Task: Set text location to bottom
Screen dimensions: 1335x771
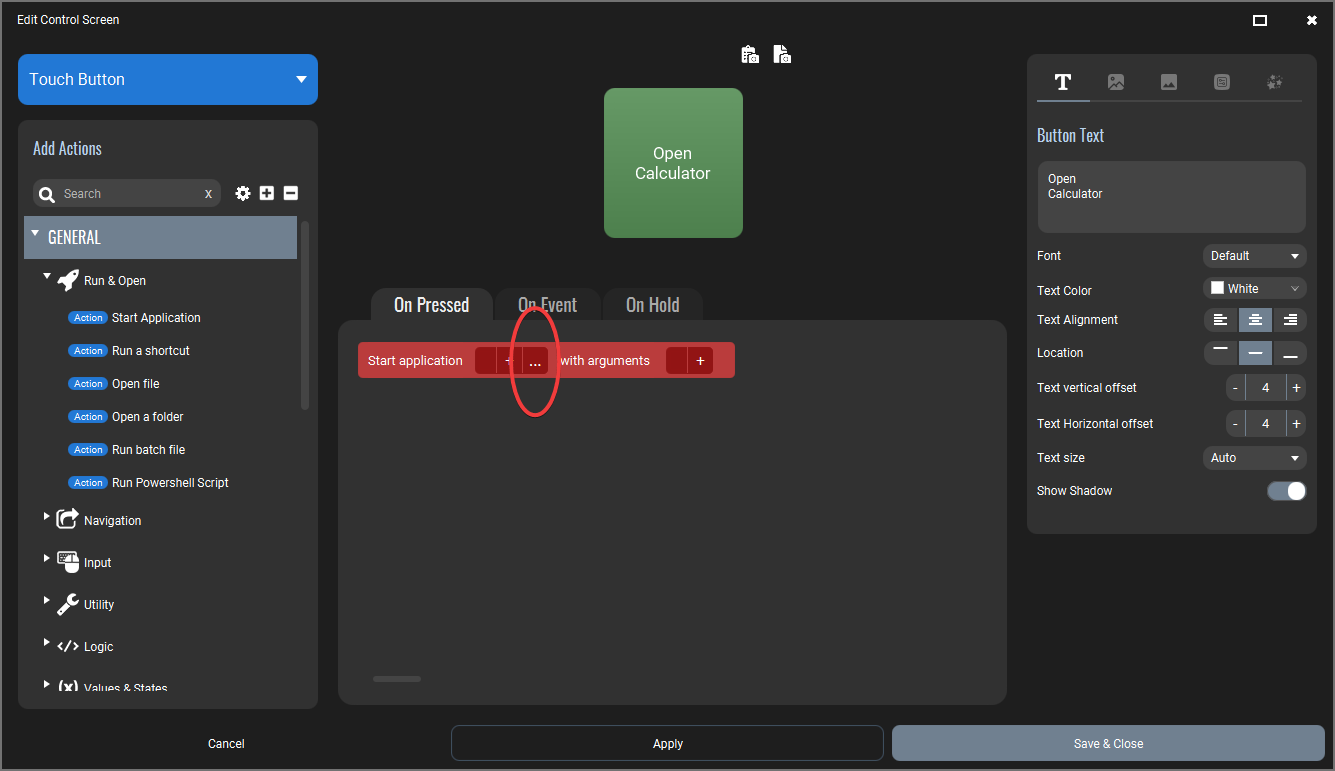Action: click(x=1290, y=353)
